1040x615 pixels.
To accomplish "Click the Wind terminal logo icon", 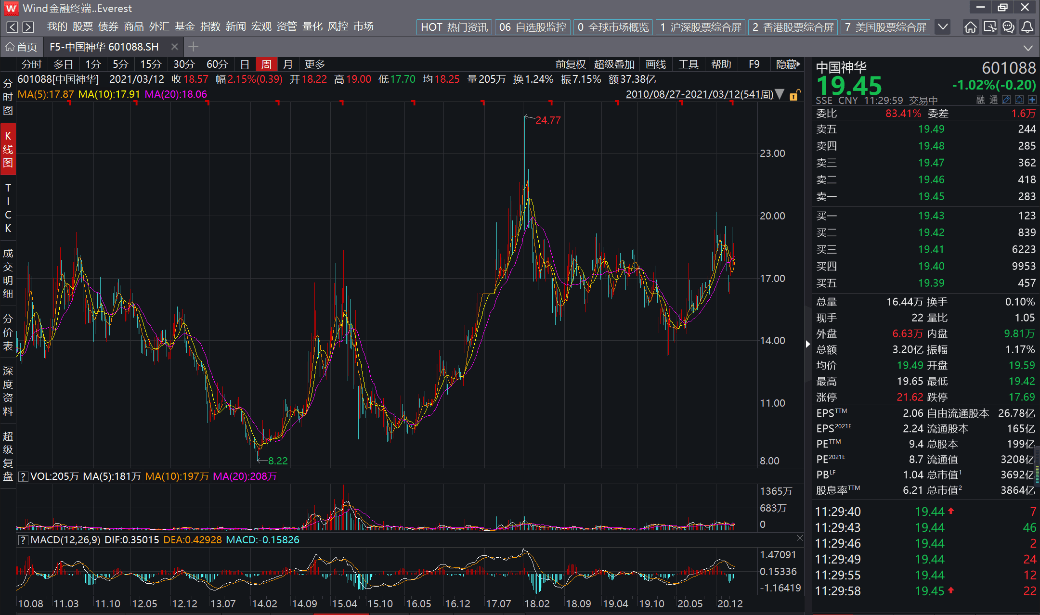I will pos(11,9).
